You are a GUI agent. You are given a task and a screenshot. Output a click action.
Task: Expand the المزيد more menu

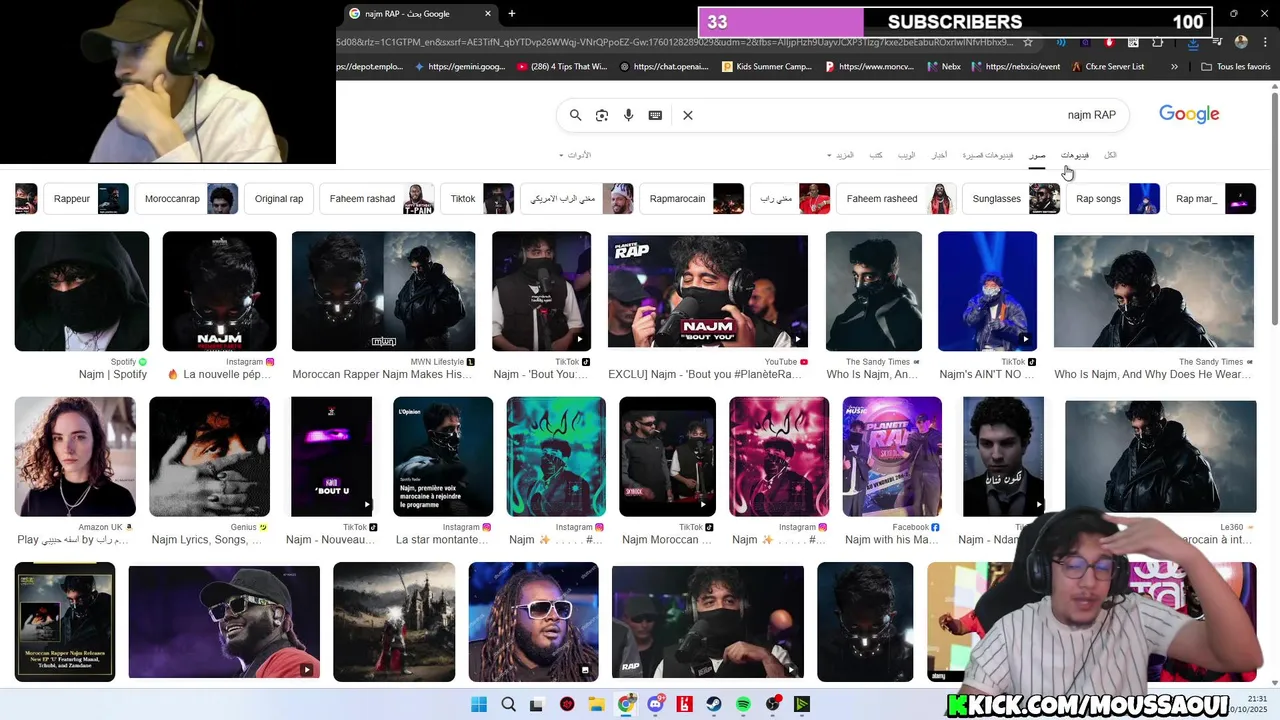(840, 155)
